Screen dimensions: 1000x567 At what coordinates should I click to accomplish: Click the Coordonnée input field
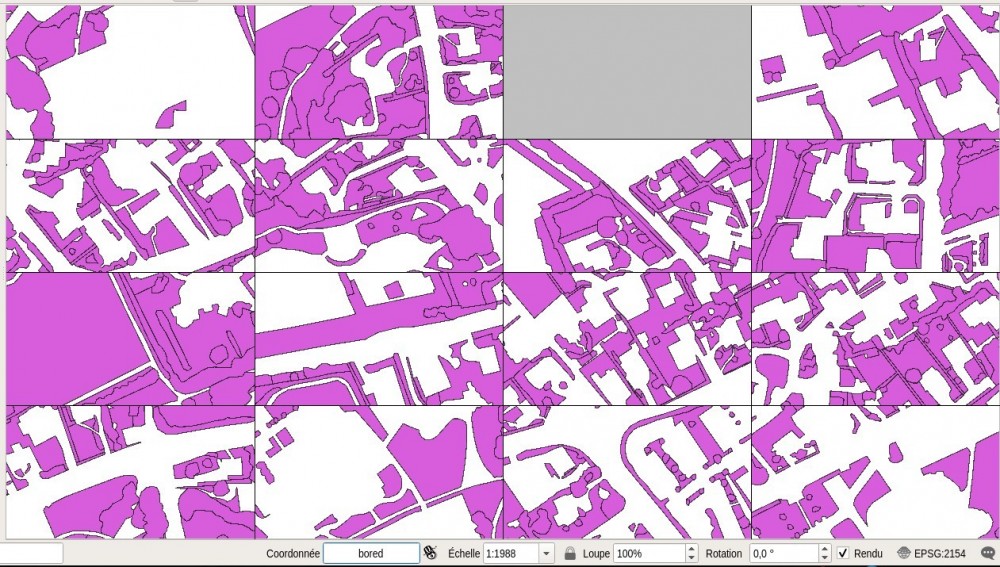pyautogui.click(x=371, y=553)
